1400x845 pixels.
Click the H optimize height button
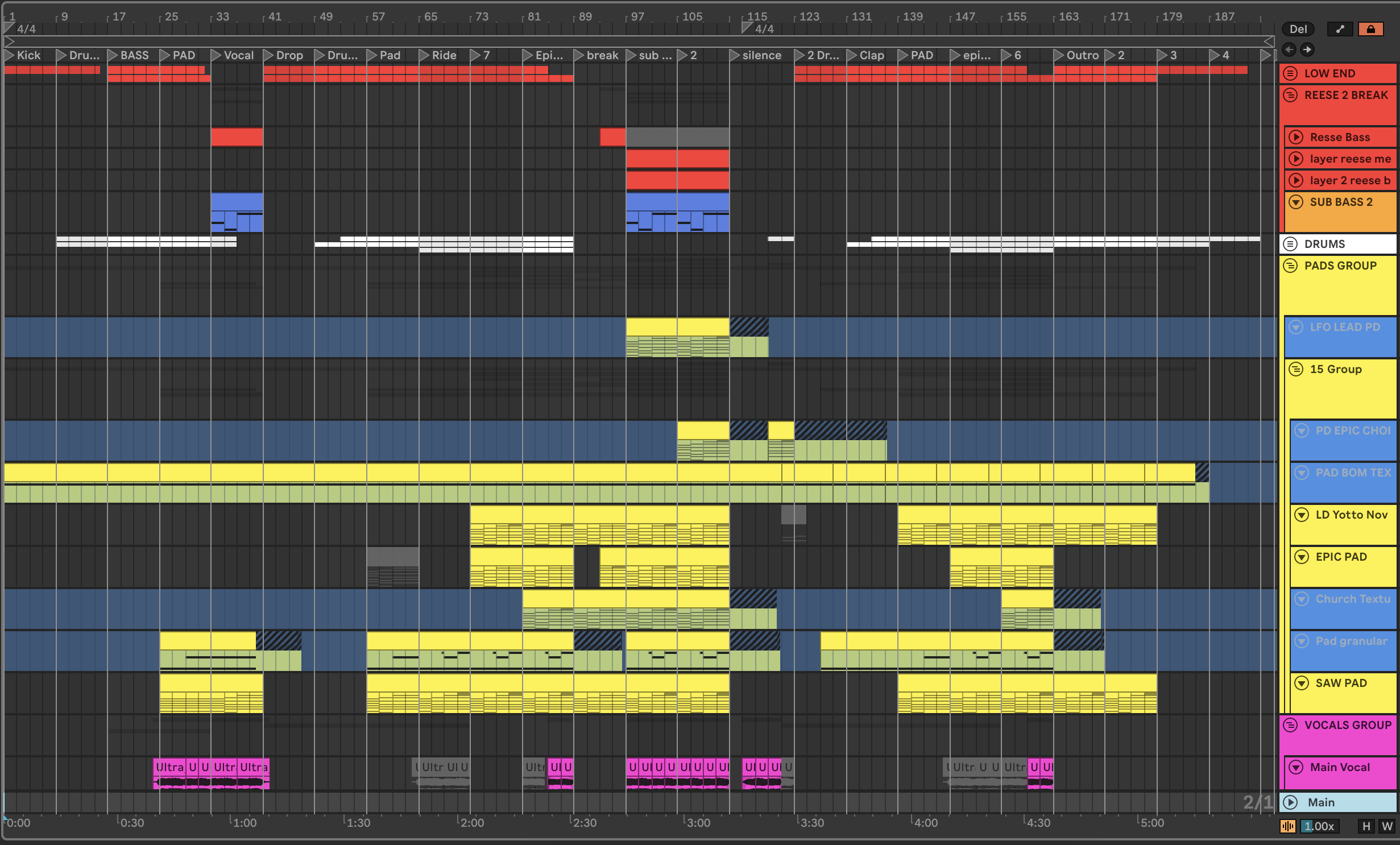pyautogui.click(x=1366, y=826)
